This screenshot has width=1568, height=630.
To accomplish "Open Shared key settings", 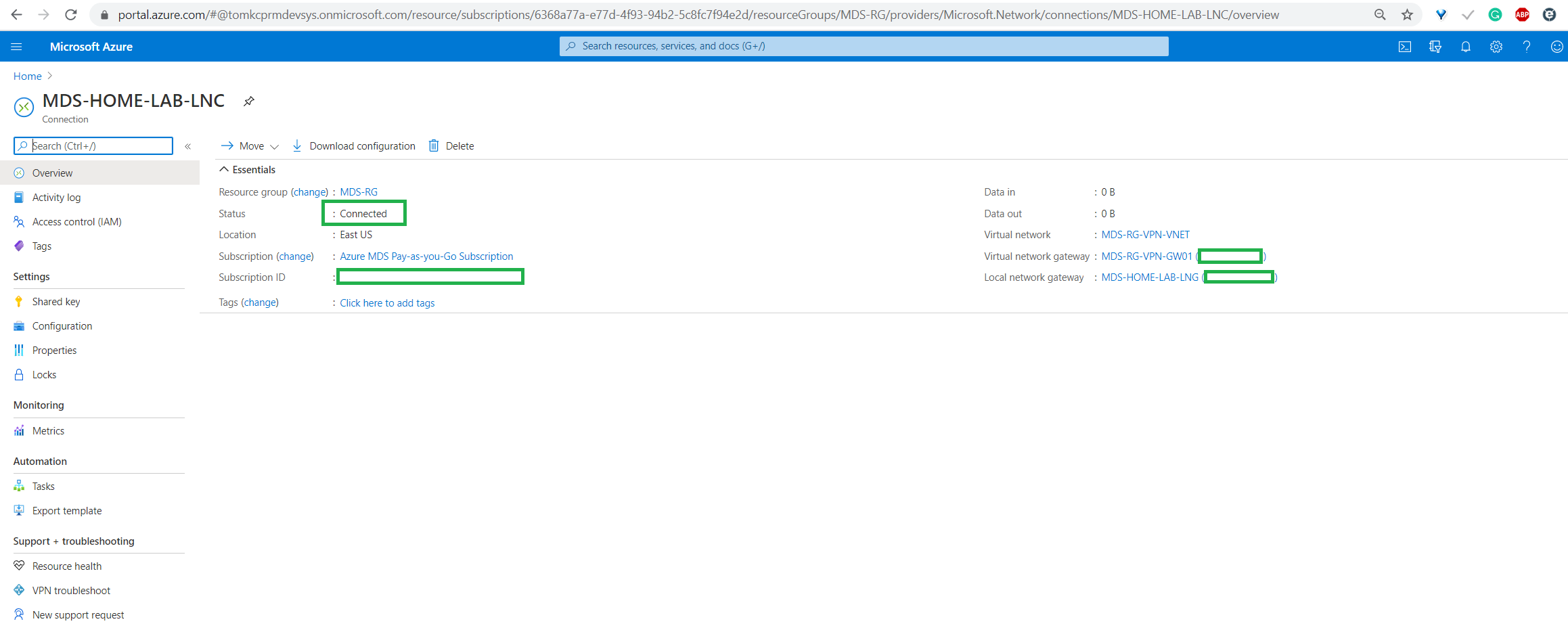I will click(x=55, y=302).
